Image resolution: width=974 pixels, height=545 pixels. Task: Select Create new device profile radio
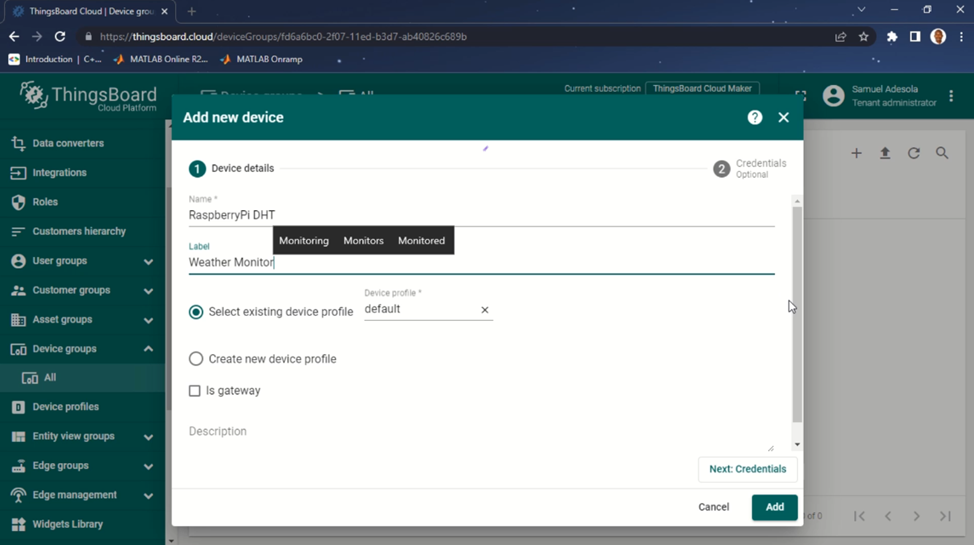pyautogui.click(x=196, y=359)
